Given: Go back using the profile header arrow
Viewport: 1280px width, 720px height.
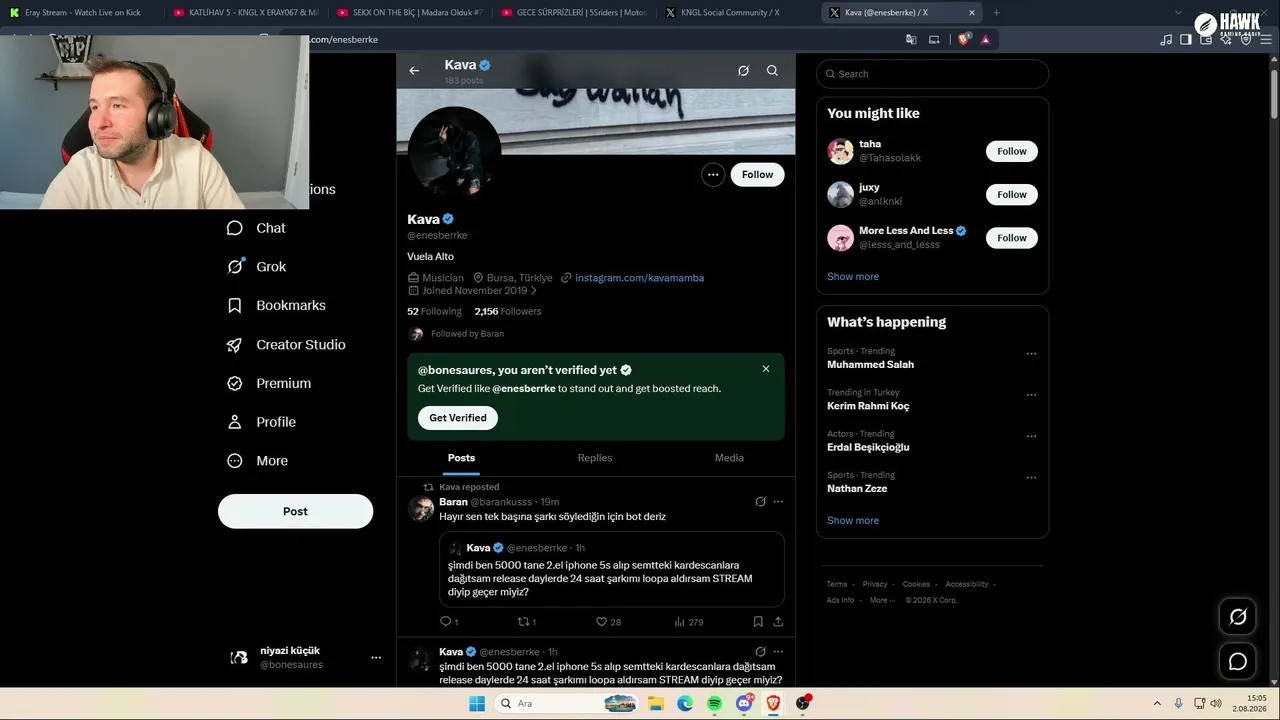Looking at the screenshot, I should point(414,71).
